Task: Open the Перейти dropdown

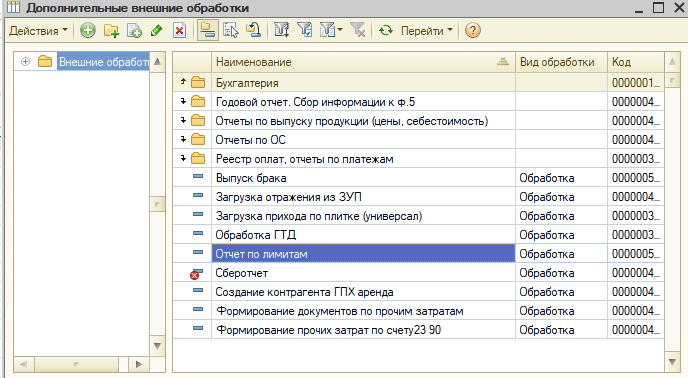Action: pos(426,31)
